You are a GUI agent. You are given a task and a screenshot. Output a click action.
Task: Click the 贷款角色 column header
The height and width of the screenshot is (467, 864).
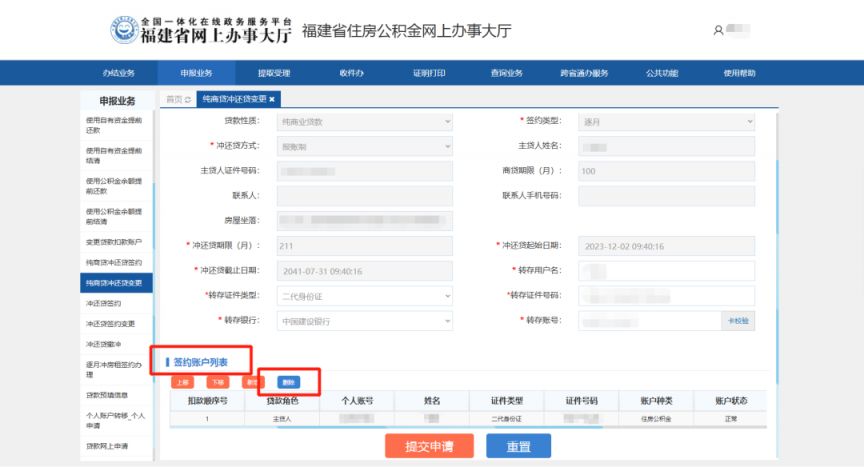(282, 401)
